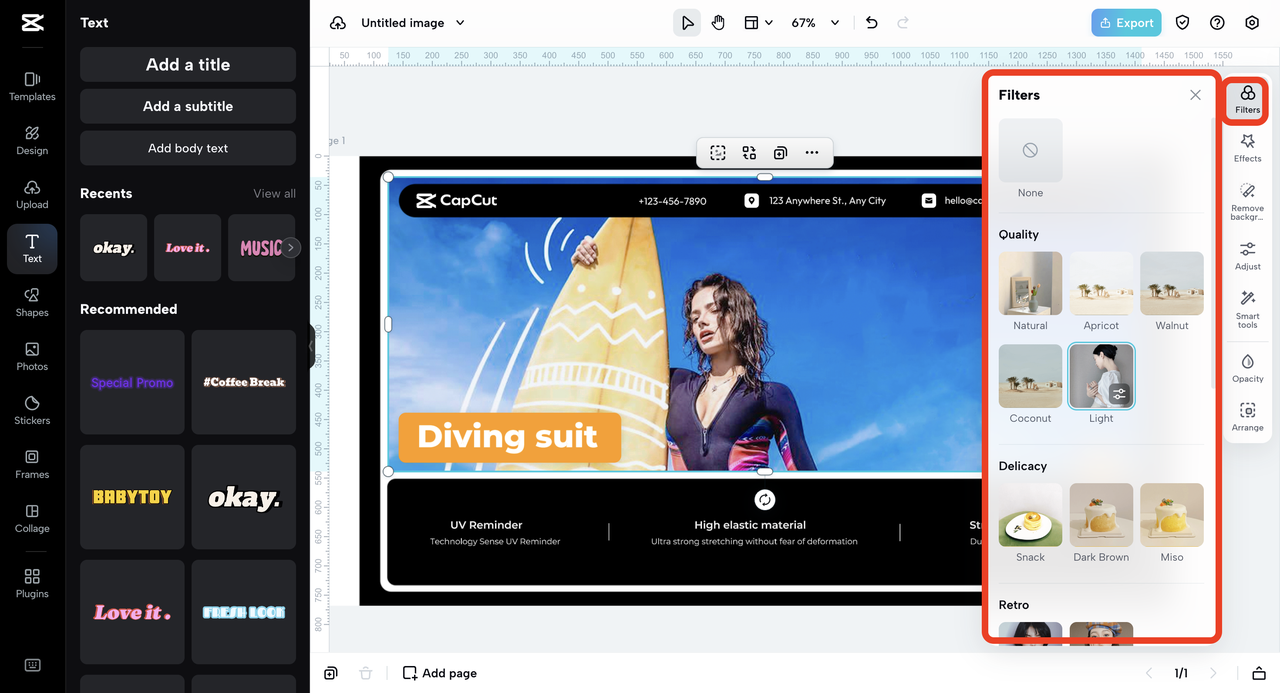Click View all recents link
The width and height of the screenshot is (1280, 693).
tap(274, 194)
